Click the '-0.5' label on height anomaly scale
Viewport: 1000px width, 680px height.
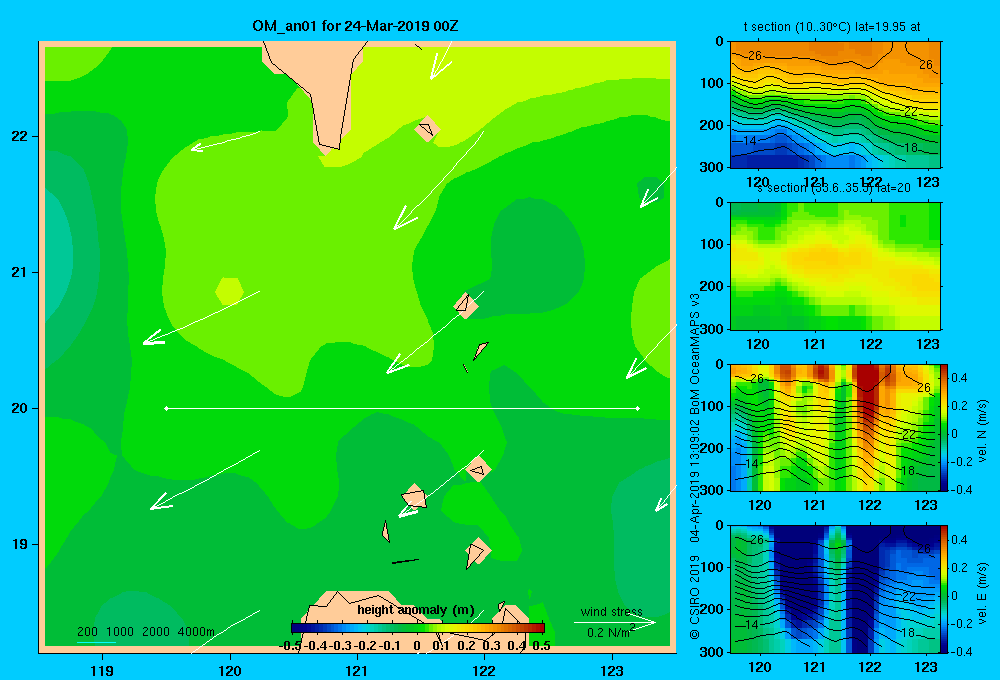pos(290,646)
